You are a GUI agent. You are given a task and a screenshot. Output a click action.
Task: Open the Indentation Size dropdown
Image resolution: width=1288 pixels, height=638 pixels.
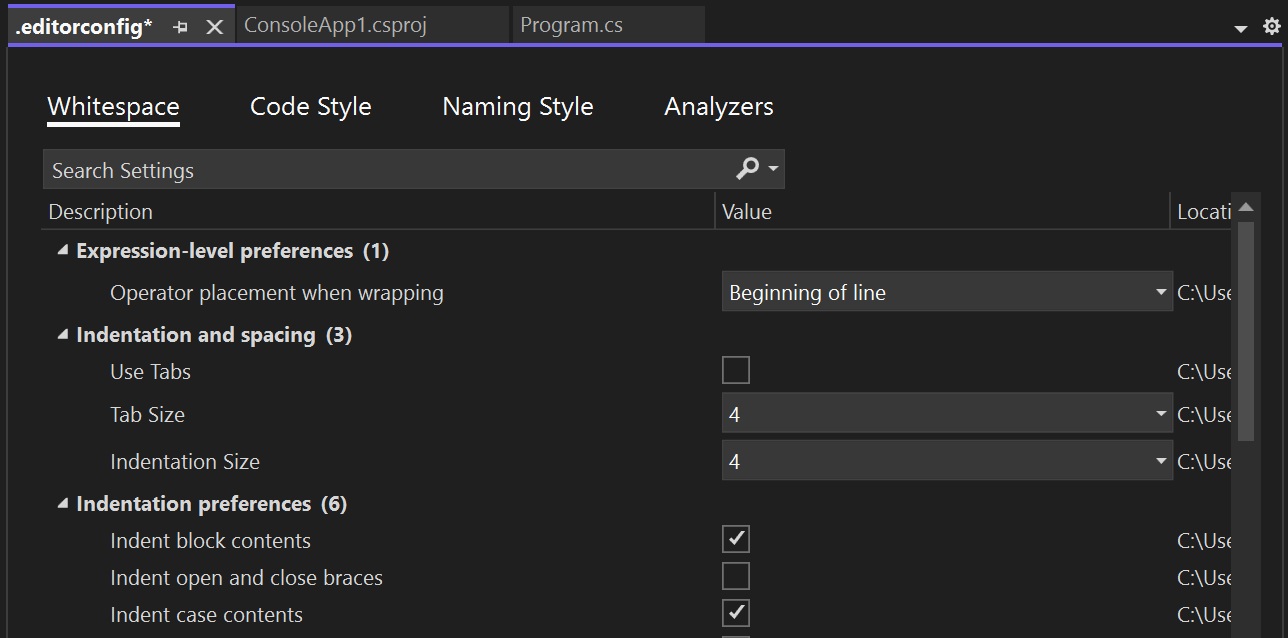click(1160, 460)
